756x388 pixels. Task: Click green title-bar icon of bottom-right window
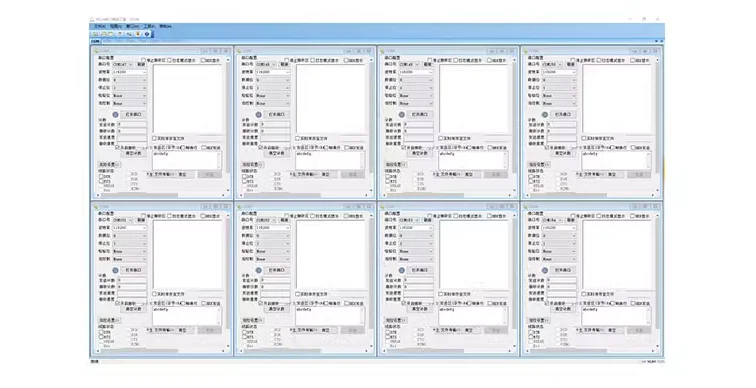(526, 206)
